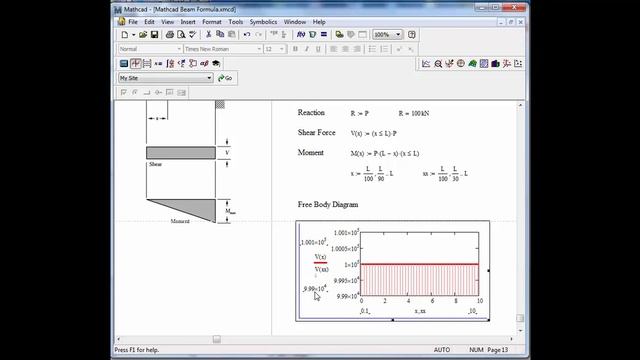Open the new worksheet template dropdown arrow
This screenshot has width=640, height=360.
[133, 35]
